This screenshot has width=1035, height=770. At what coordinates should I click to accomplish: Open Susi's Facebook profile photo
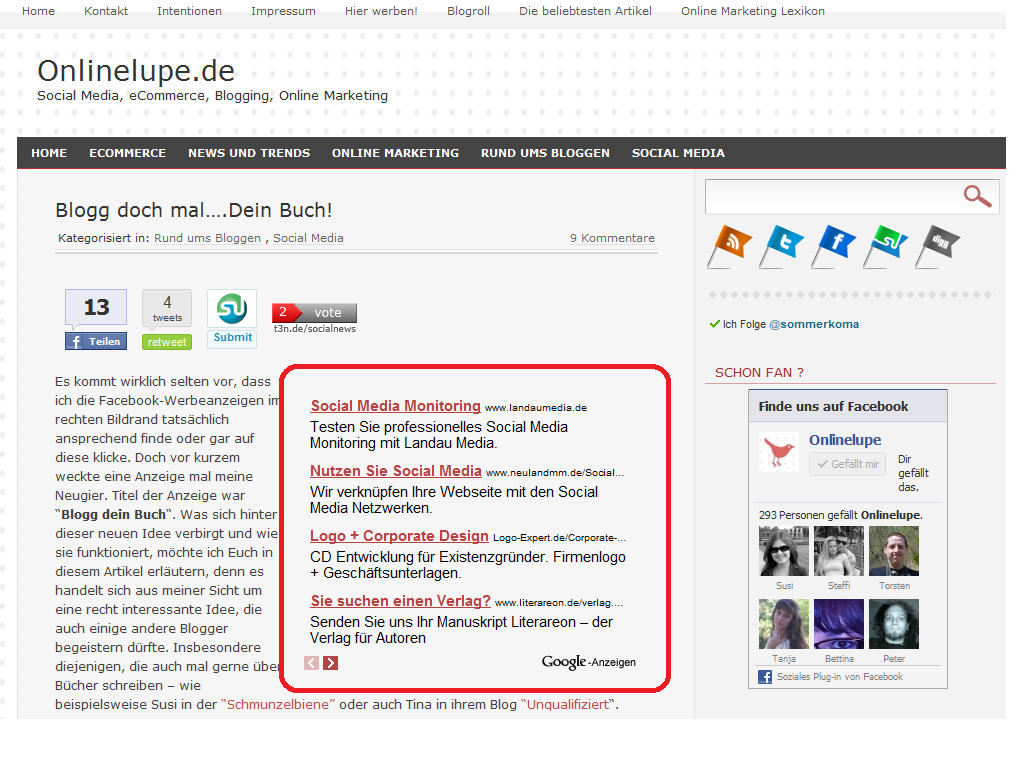(x=784, y=552)
